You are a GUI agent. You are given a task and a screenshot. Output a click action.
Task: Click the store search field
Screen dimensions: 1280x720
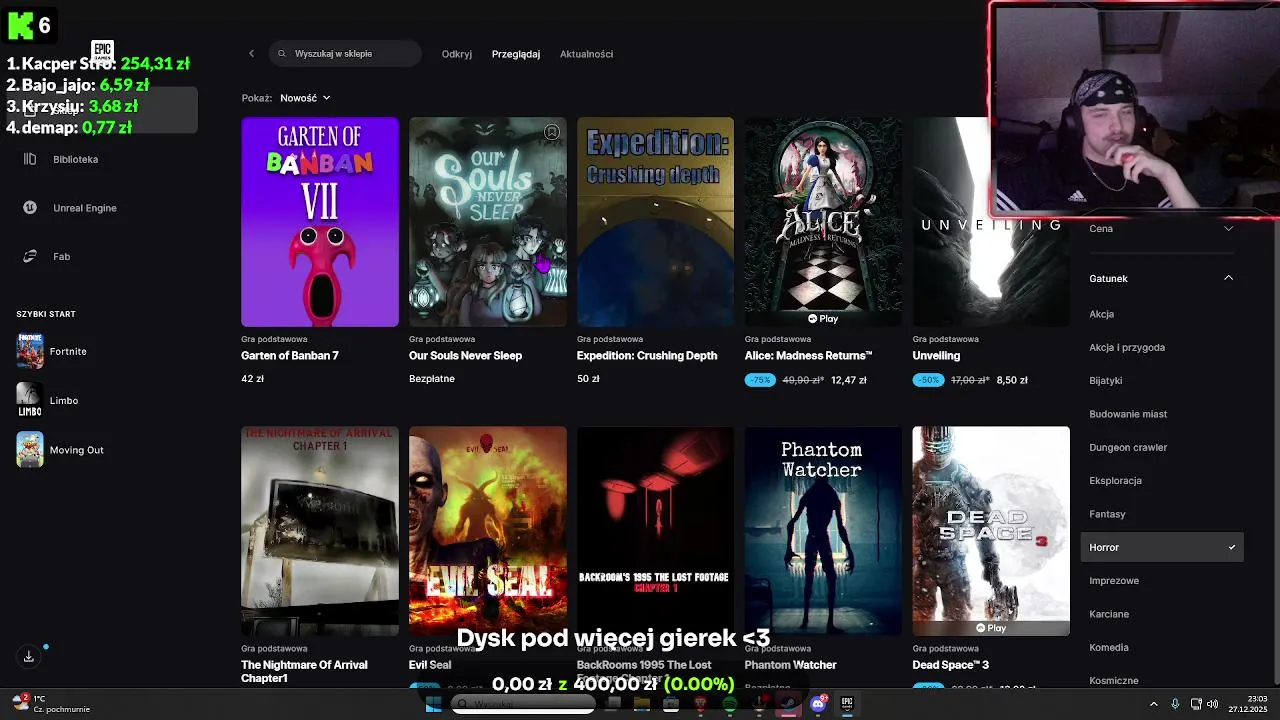345,54
